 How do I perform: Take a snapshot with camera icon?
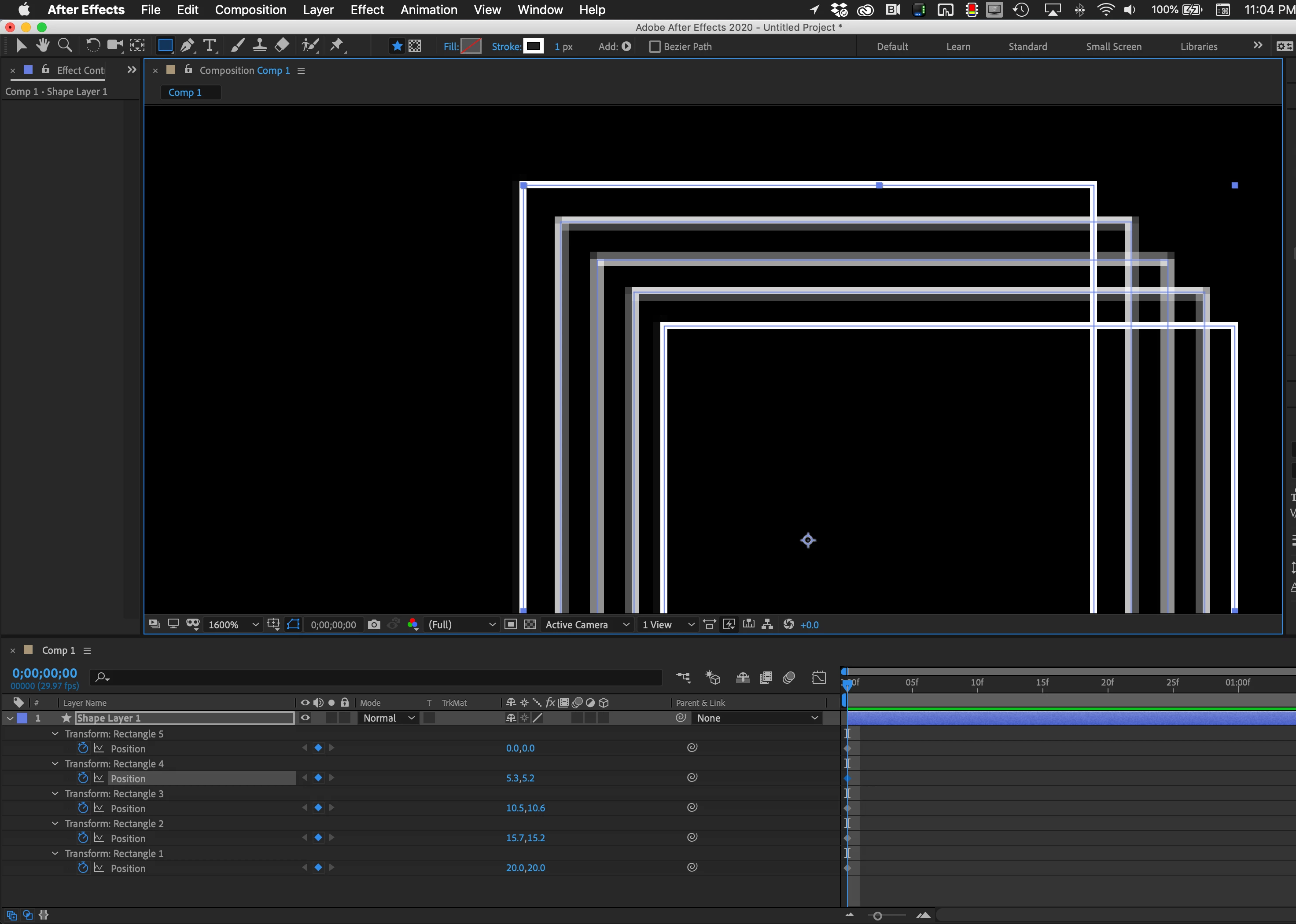click(374, 625)
